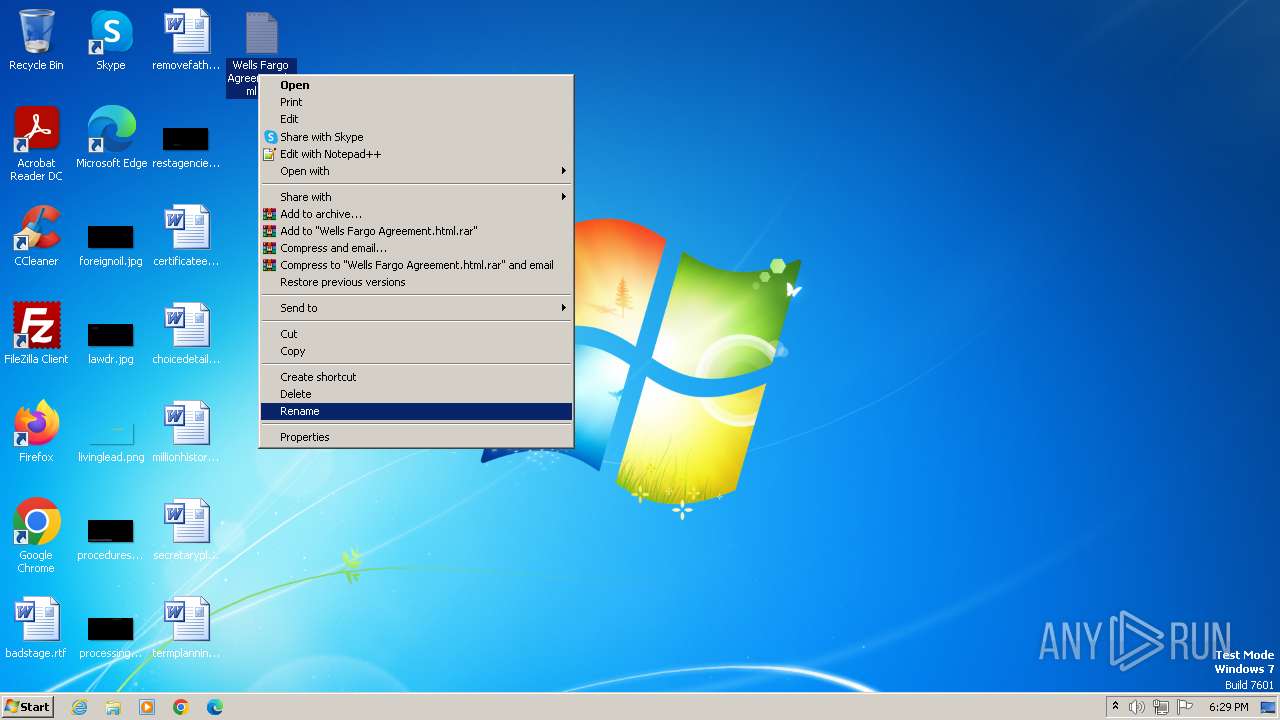Select the CCleaner desktop shortcut
Viewport: 1280px width, 720px height.
point(36,236)
